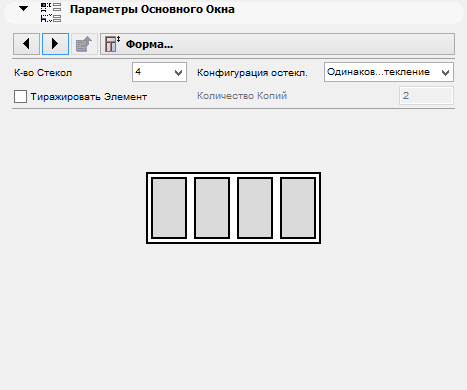Enable the Тиражировать Элемент checkbox

coord(20,97)
